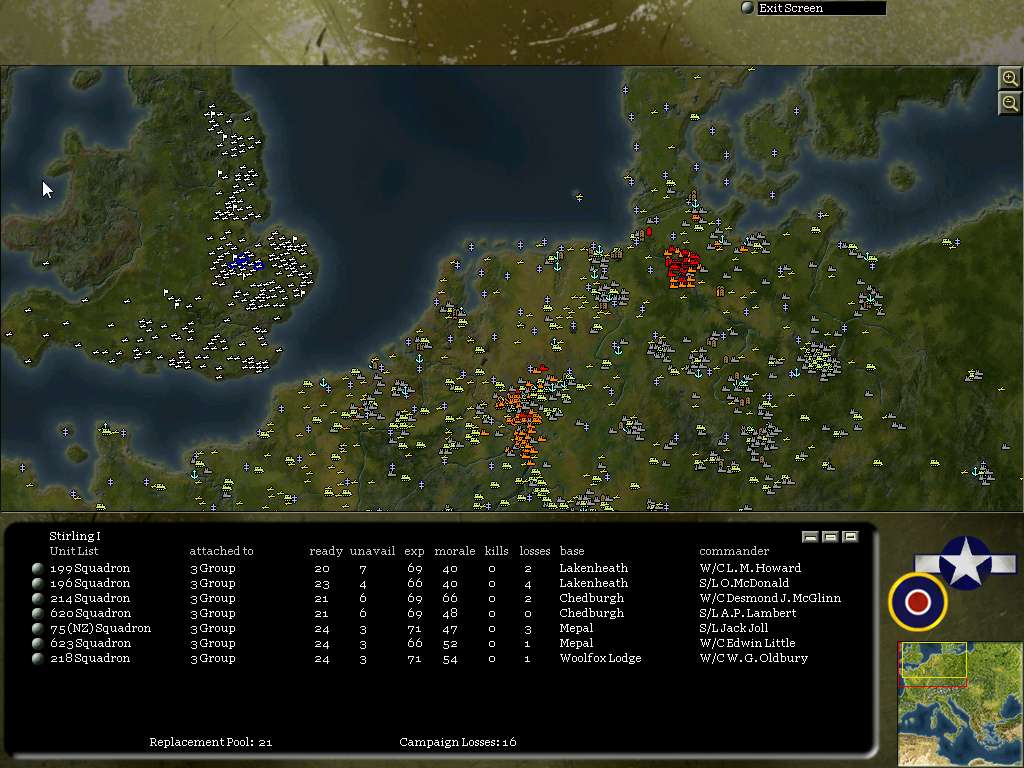
Task: Click commander S/L Jack Joll
Action: point(733,628)
